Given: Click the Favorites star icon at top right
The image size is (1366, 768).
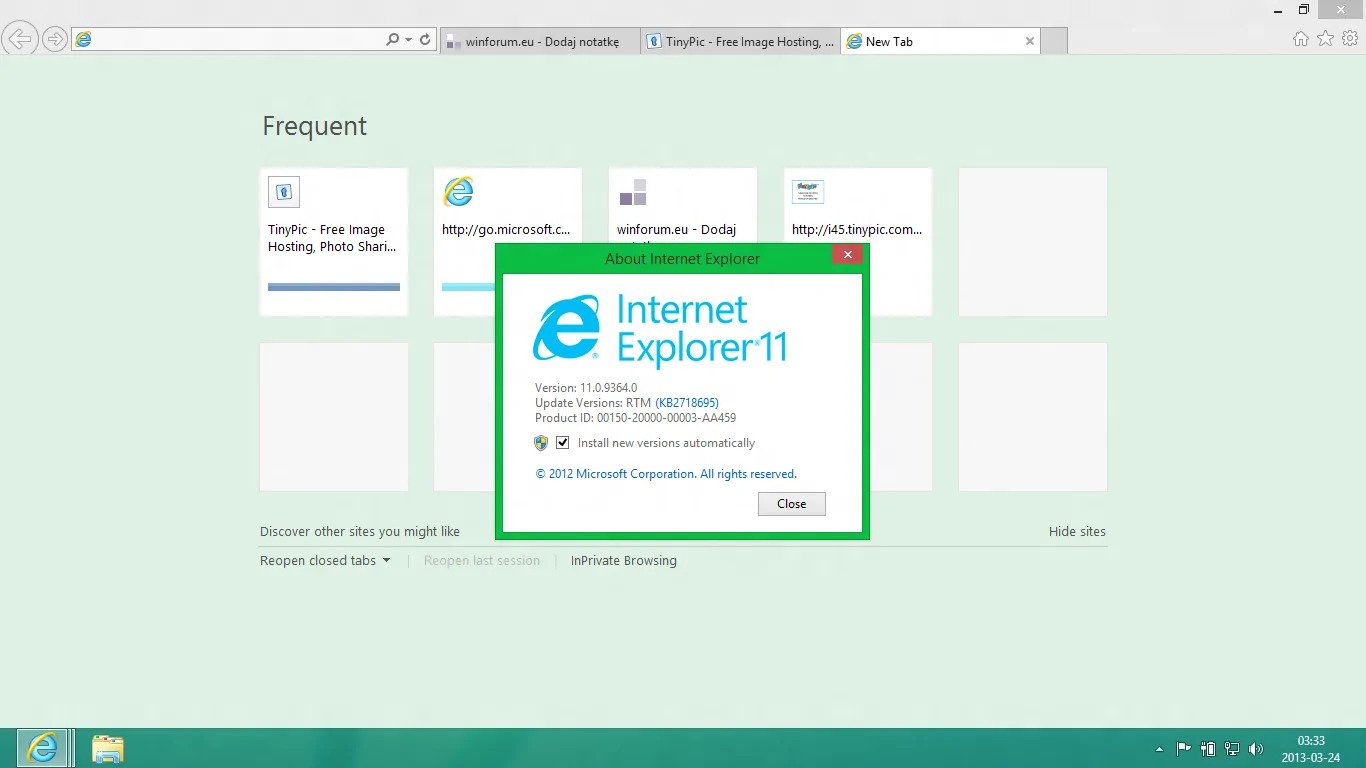Looking at the screenshot, I should pos(1324,37).
